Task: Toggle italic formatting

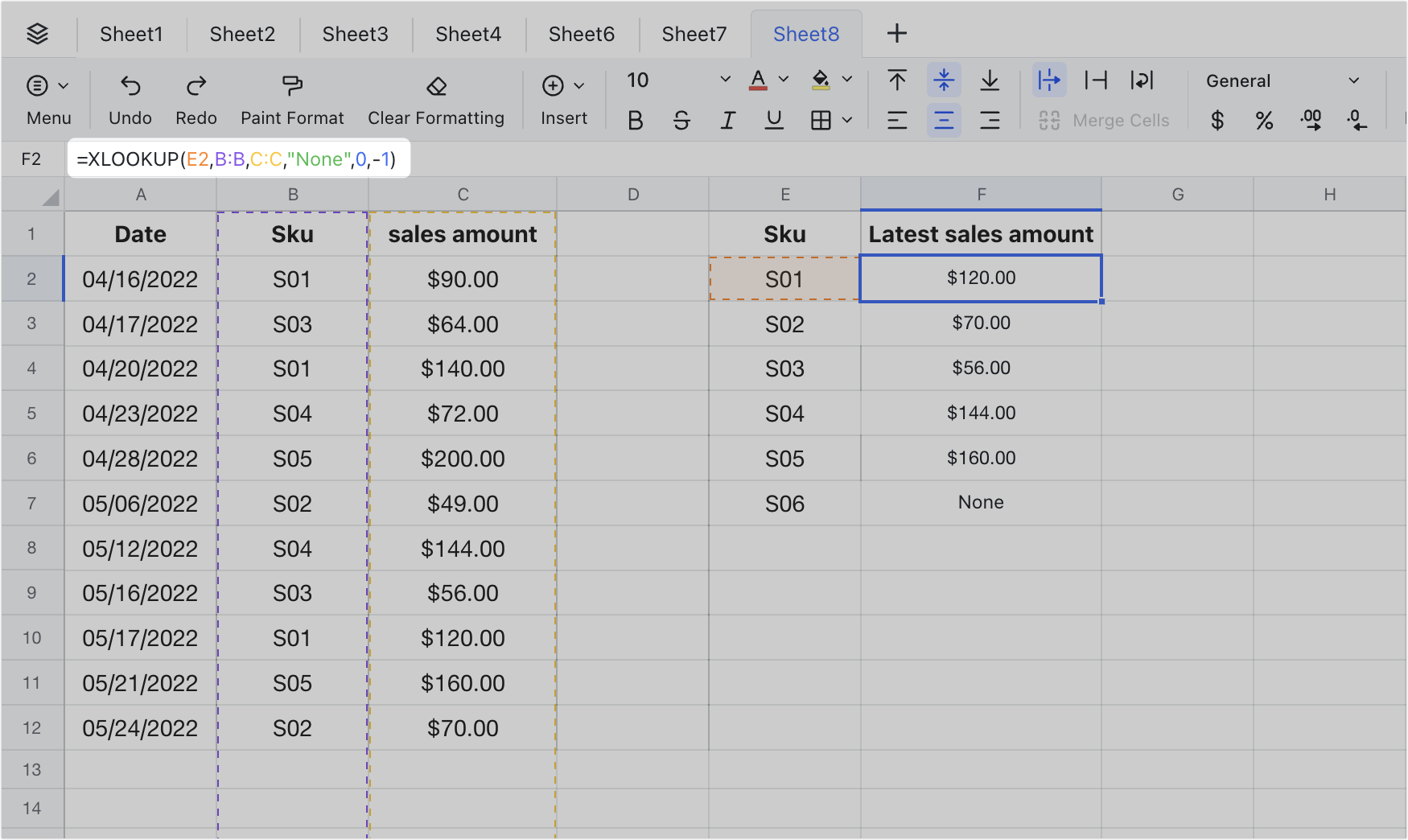Action: 728,121
